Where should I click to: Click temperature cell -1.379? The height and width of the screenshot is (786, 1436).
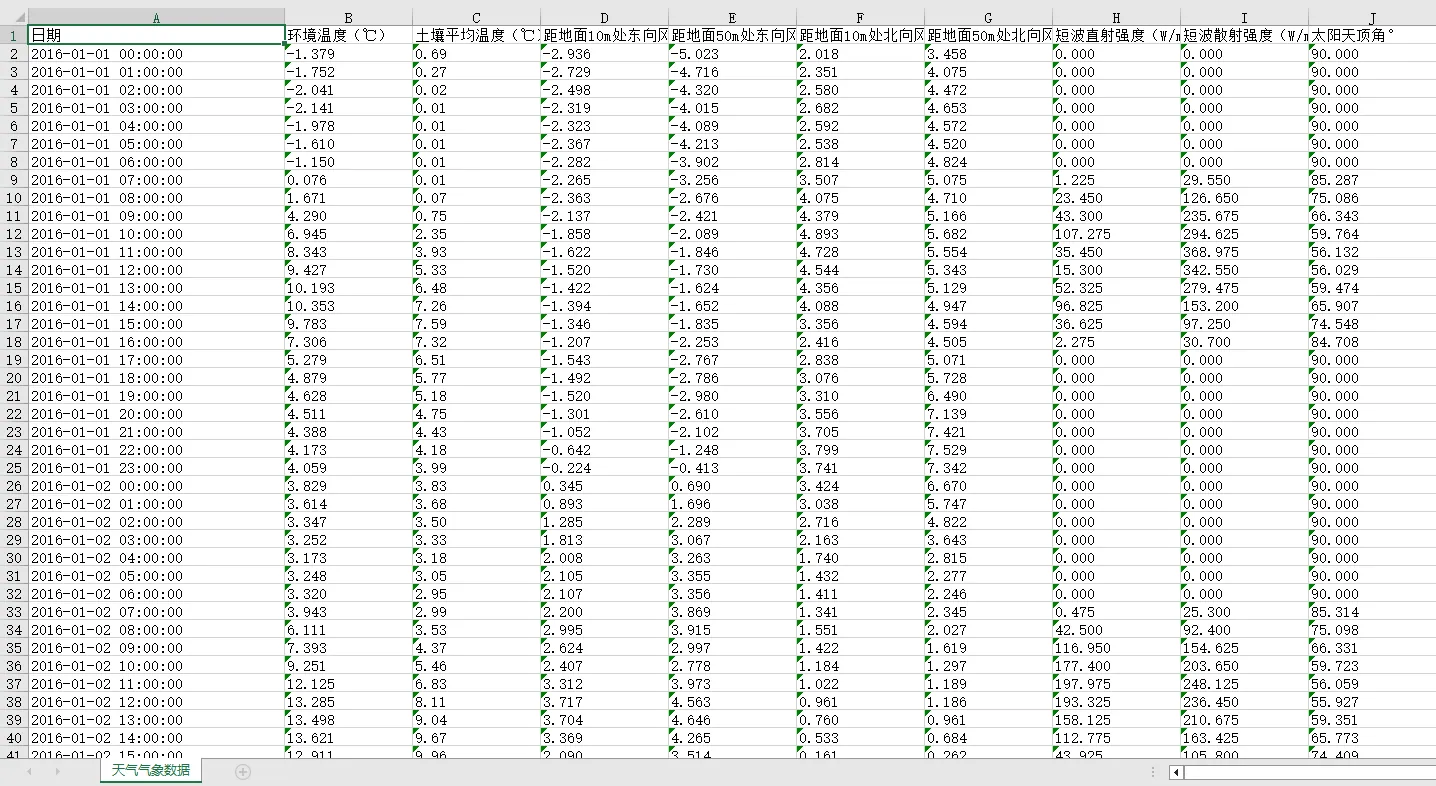pos(348,54)
